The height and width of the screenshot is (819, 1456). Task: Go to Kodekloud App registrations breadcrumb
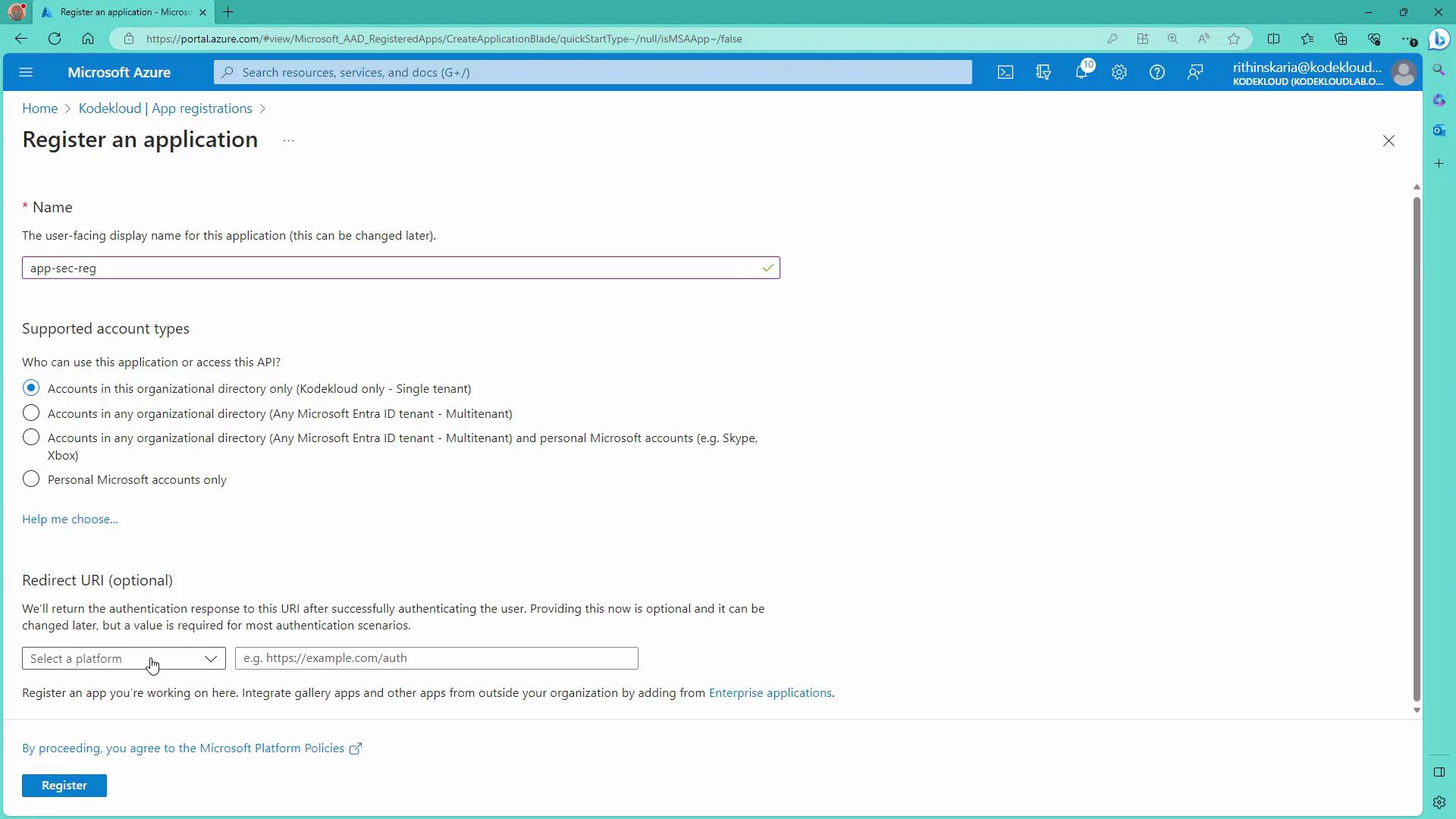click(x=165, y=108)
